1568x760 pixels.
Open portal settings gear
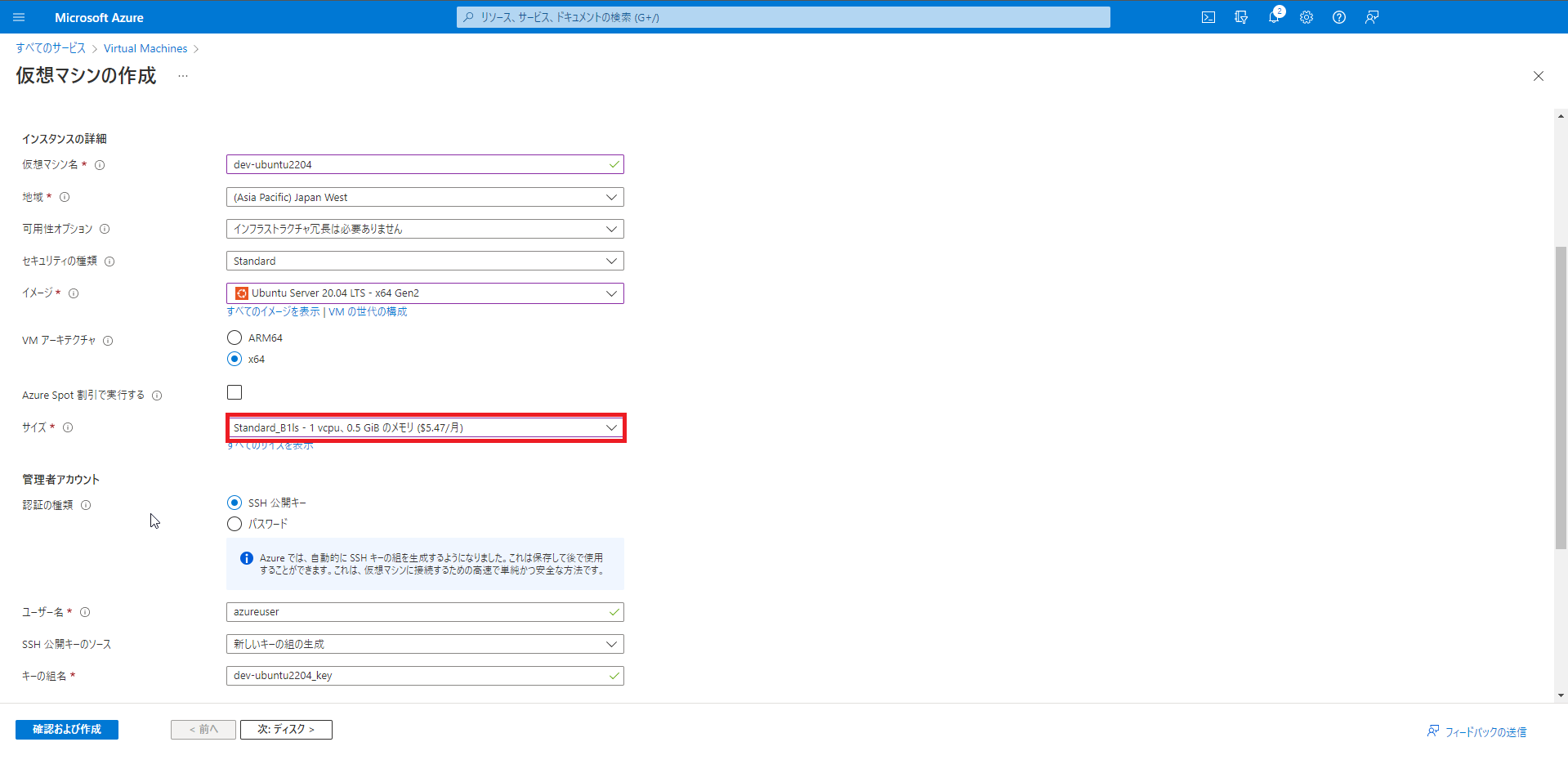[x=1307, y=17]
